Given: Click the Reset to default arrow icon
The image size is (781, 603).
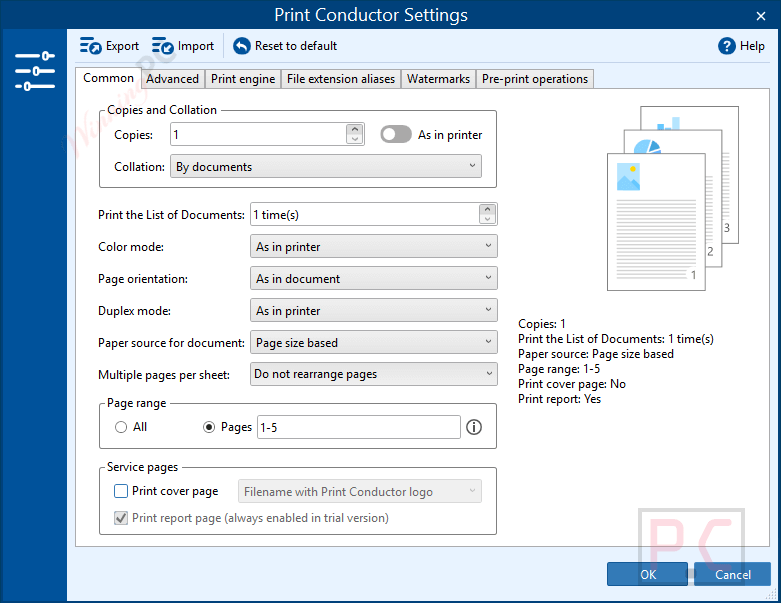Looking at the screenshot, I should coord(242,46).
